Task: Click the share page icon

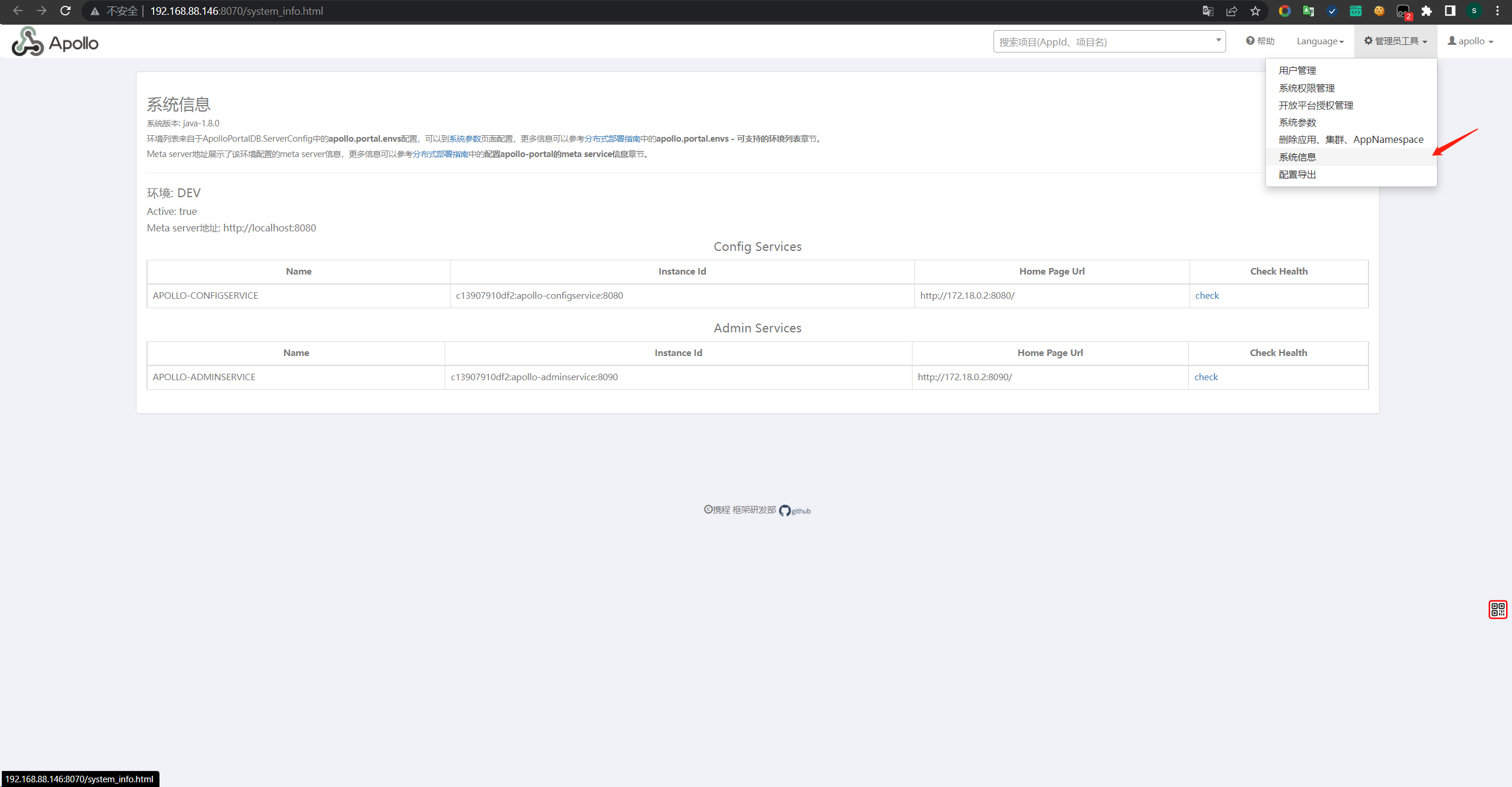Action: pos(1231,11)
